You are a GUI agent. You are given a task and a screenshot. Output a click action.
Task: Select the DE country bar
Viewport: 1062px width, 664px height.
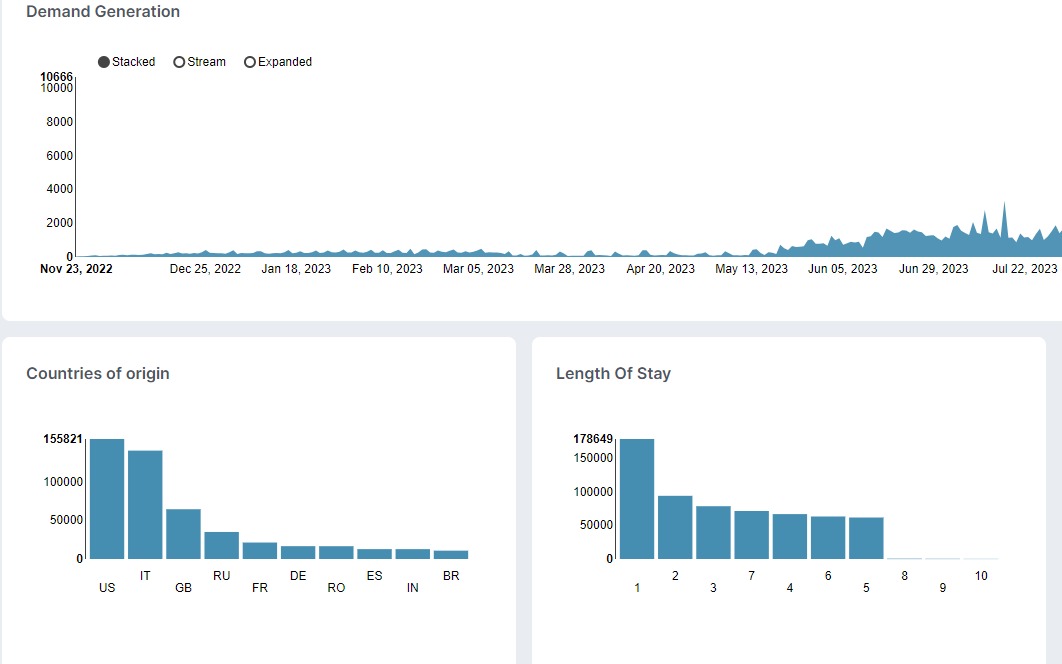click(x=298, y=552)
